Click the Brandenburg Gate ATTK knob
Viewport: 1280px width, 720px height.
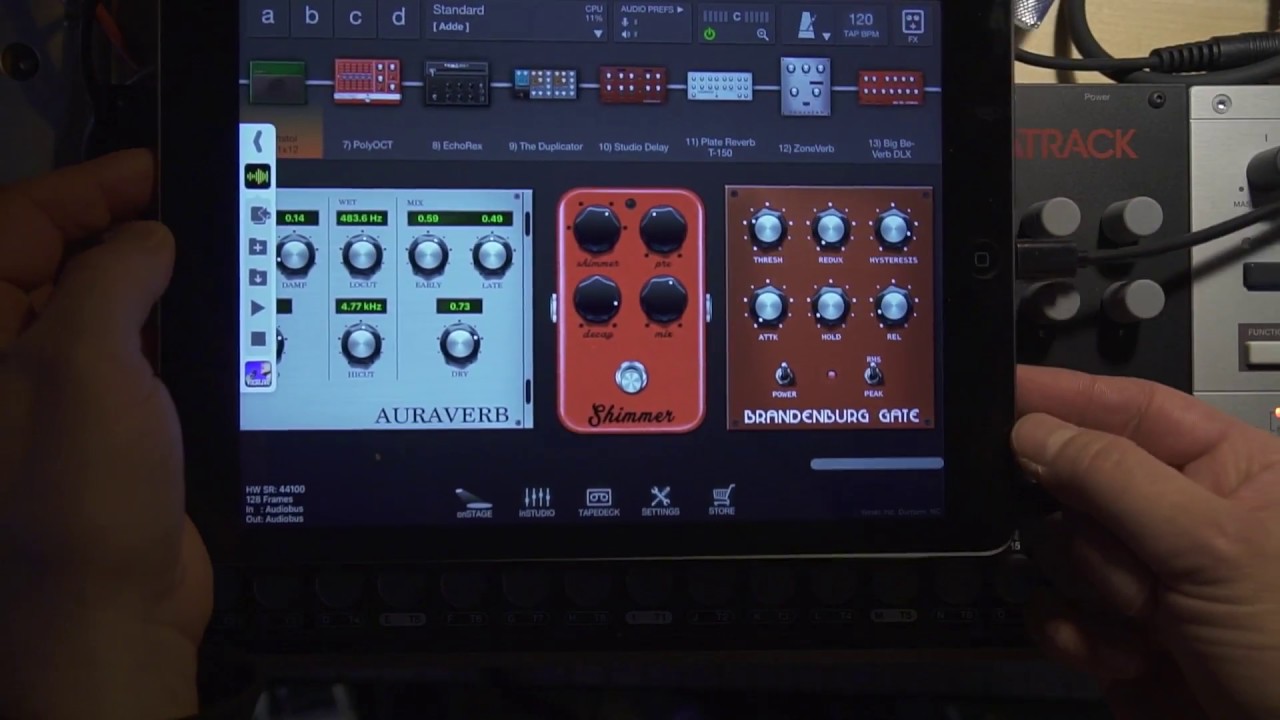(767, 306)
